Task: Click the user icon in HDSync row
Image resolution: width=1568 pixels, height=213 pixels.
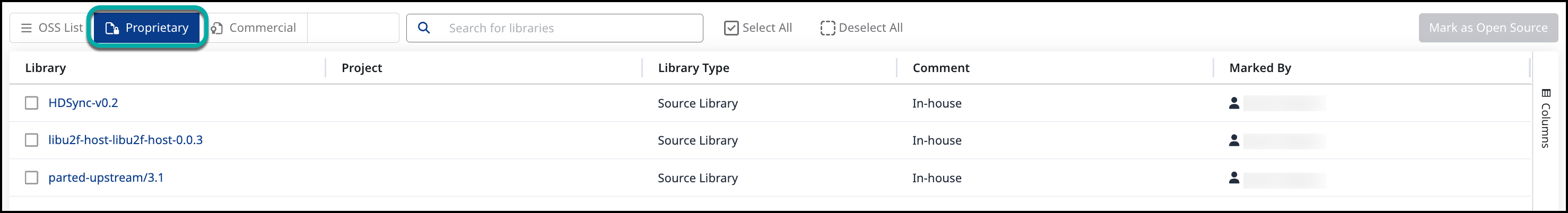Action: point(1234,103)
